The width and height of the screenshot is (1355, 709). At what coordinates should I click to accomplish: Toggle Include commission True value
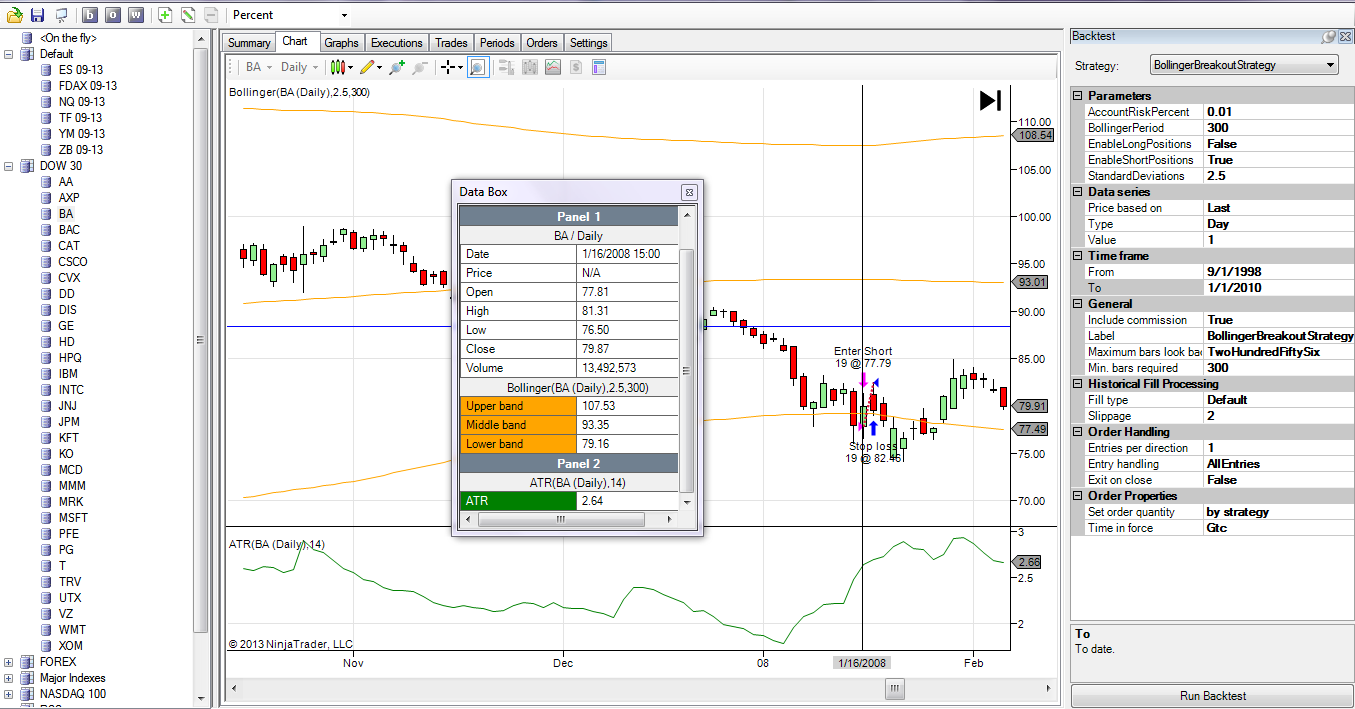click(1278, 320)
